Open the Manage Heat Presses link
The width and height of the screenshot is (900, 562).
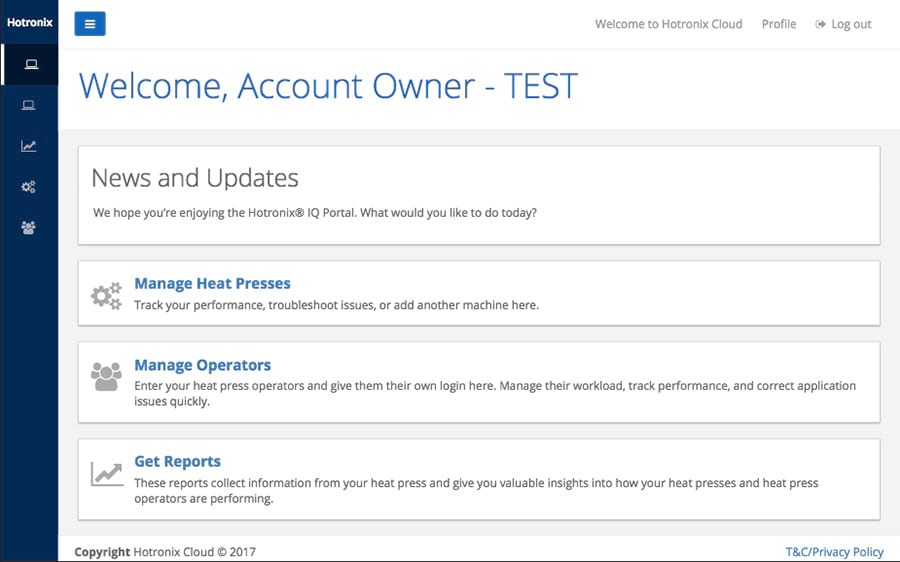[x=212, y=284]
